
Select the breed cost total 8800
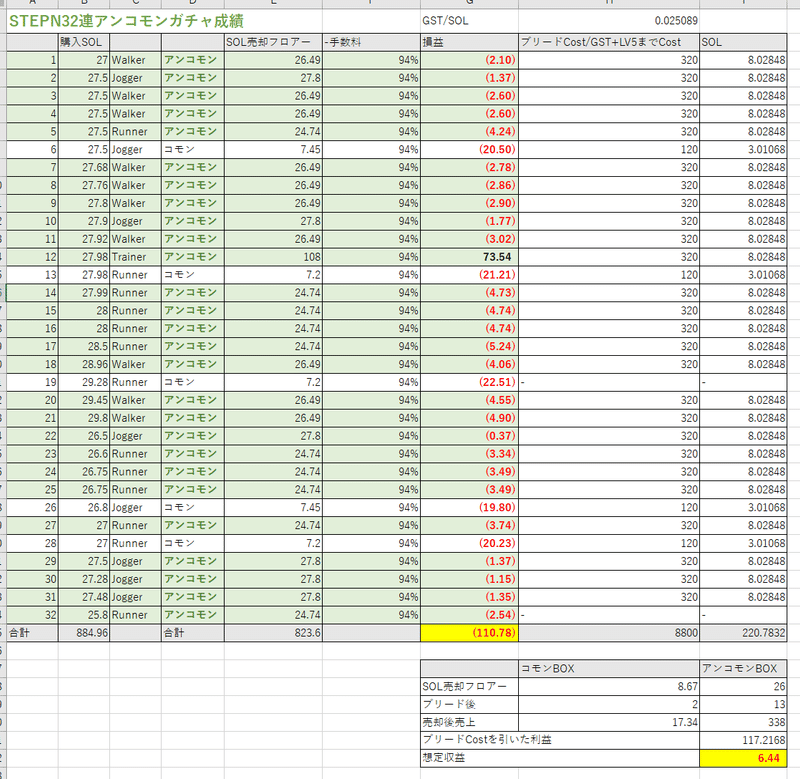tap(609, 633)
